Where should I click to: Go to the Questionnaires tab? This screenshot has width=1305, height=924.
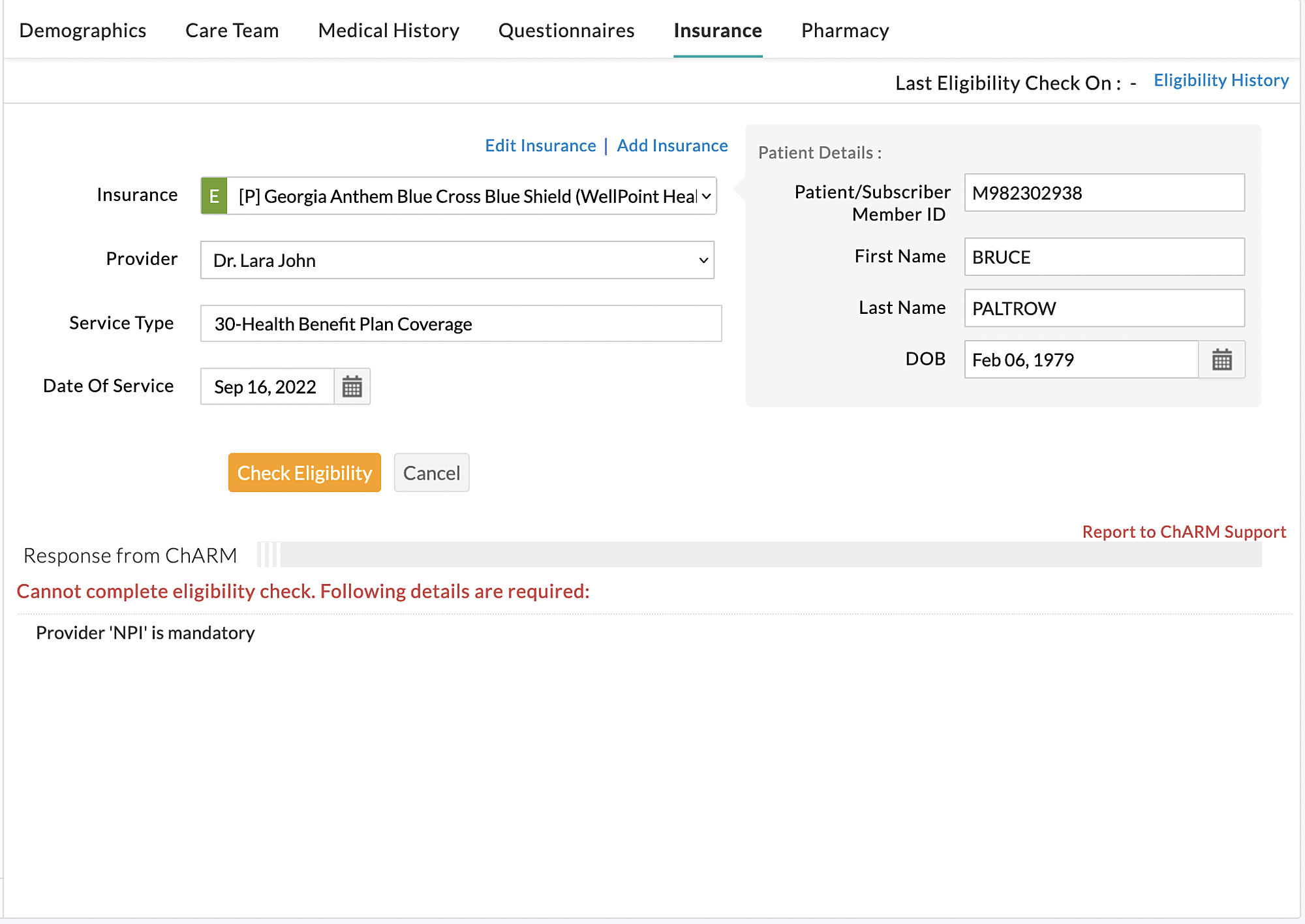[x=566, y=30]
